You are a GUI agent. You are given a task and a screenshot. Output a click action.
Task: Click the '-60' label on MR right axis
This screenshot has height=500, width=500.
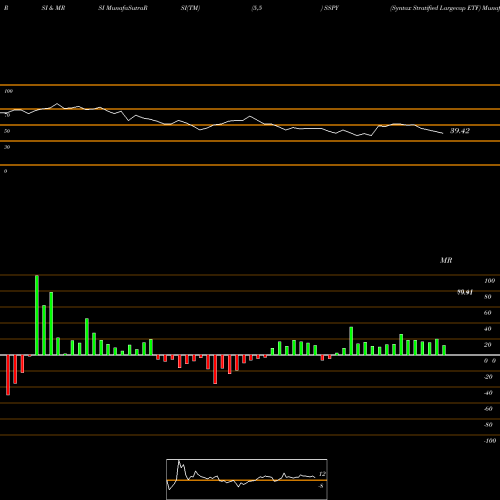[x=488, y=409]
